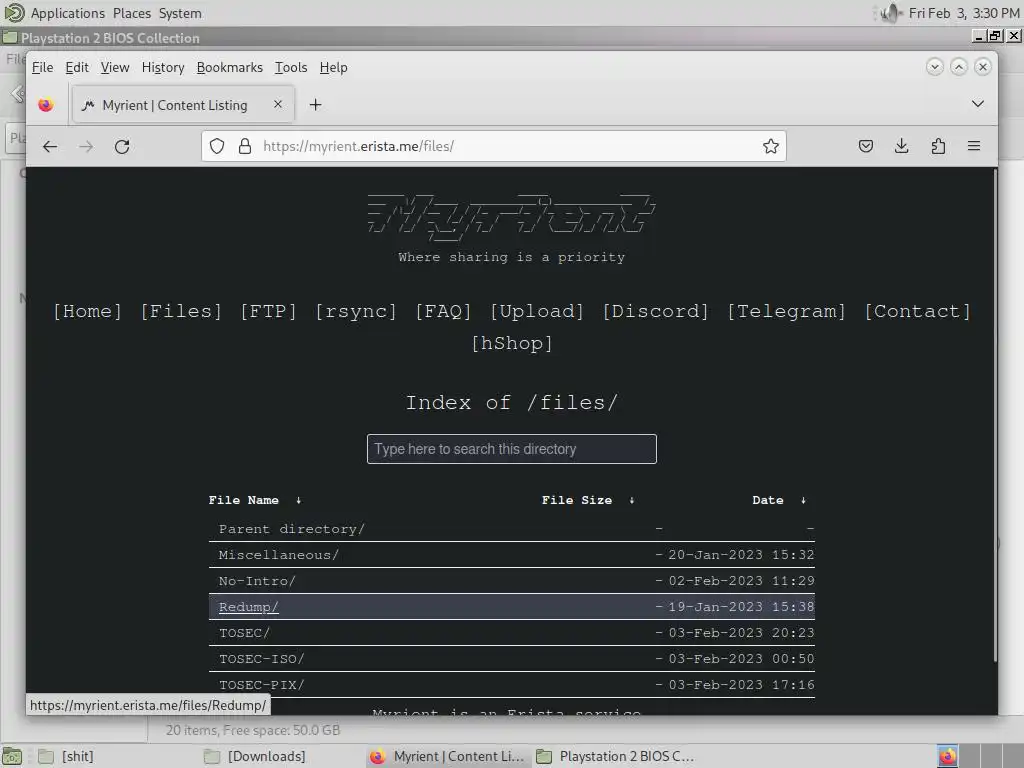This screenshot has height=768, width=1024.
Task: Click Firefox icon in bottom-right panel
Action: click(x=948, y=756)
